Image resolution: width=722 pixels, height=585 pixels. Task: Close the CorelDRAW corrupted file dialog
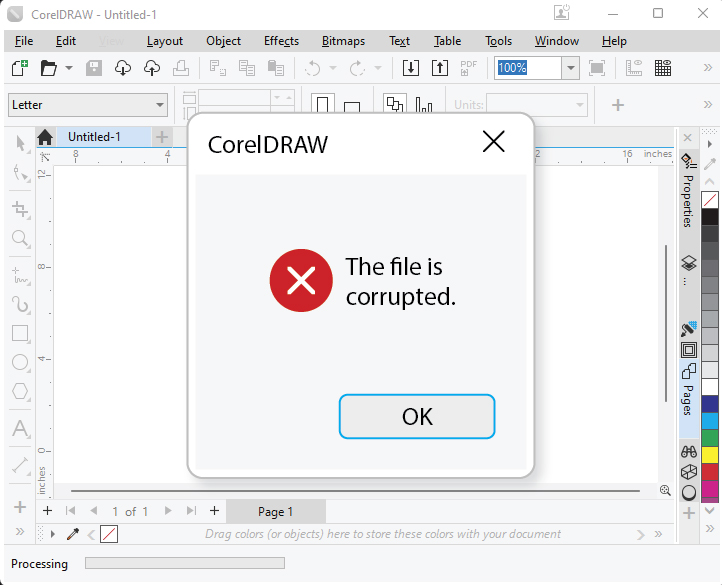click(x=494, y=141)
